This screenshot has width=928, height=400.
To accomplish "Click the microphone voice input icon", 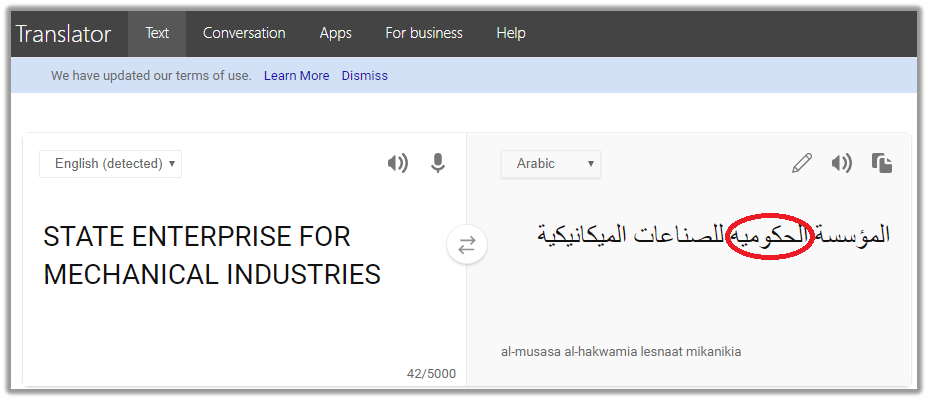I will point(437,163).
